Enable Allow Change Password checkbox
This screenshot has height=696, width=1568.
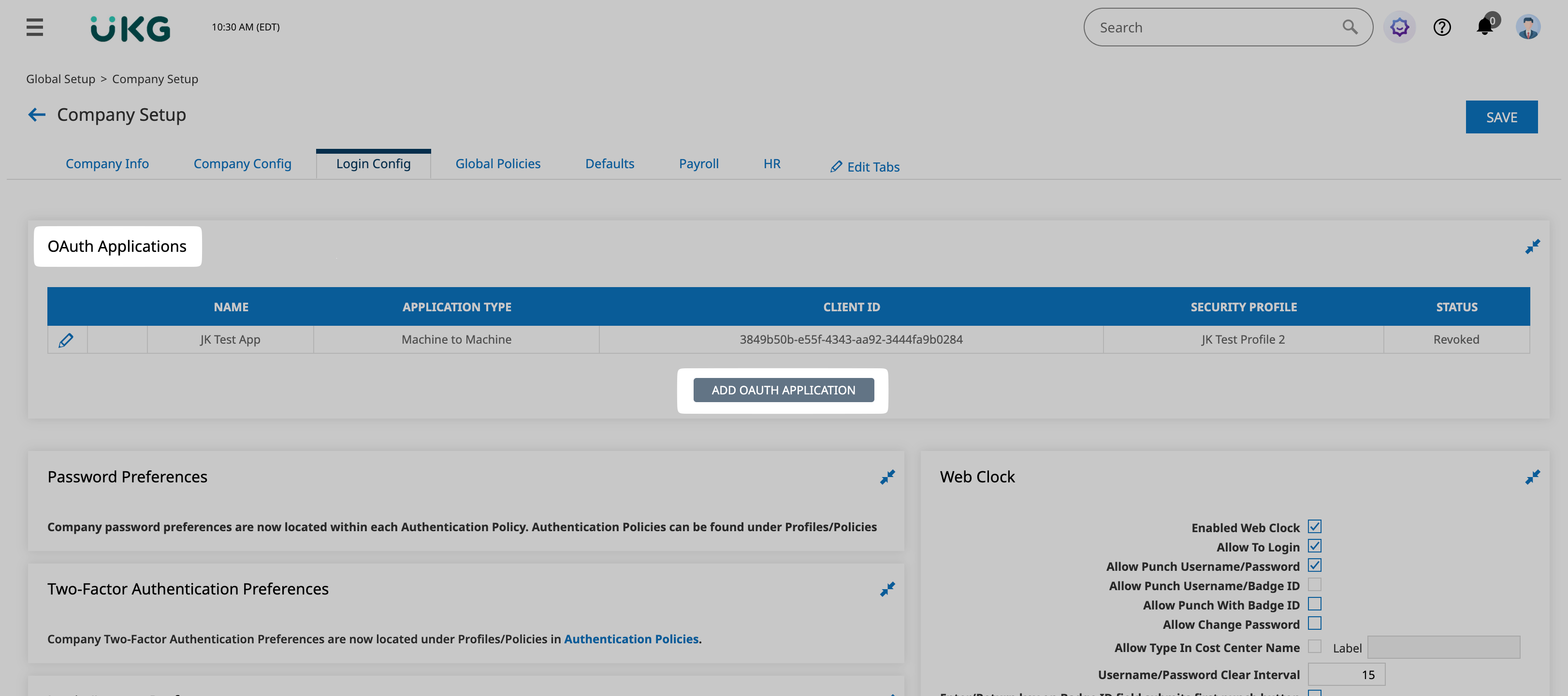tap(1314, 623)
